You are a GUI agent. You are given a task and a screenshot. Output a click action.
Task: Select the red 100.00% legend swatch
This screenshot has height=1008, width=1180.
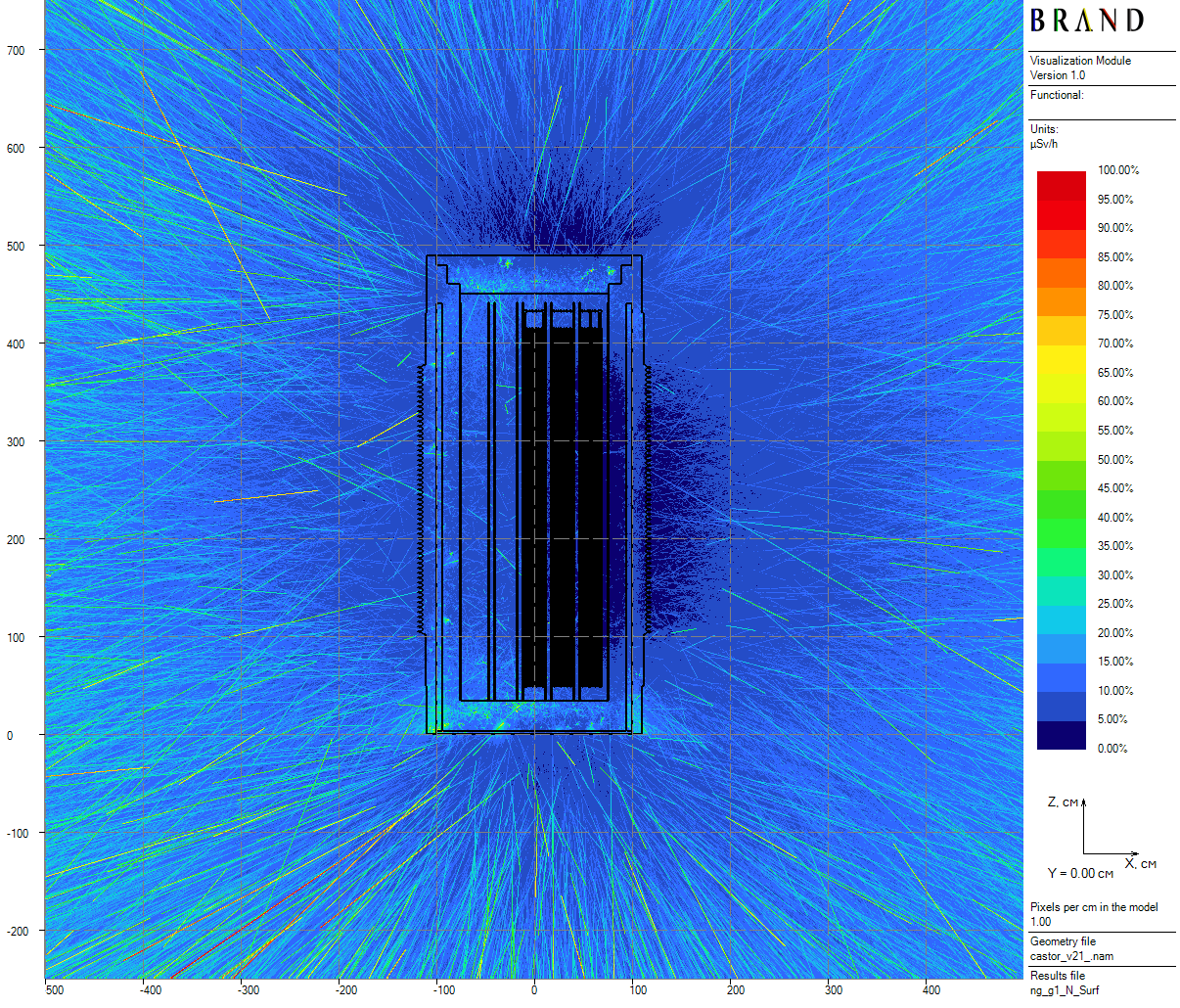tap(1061, 178)
